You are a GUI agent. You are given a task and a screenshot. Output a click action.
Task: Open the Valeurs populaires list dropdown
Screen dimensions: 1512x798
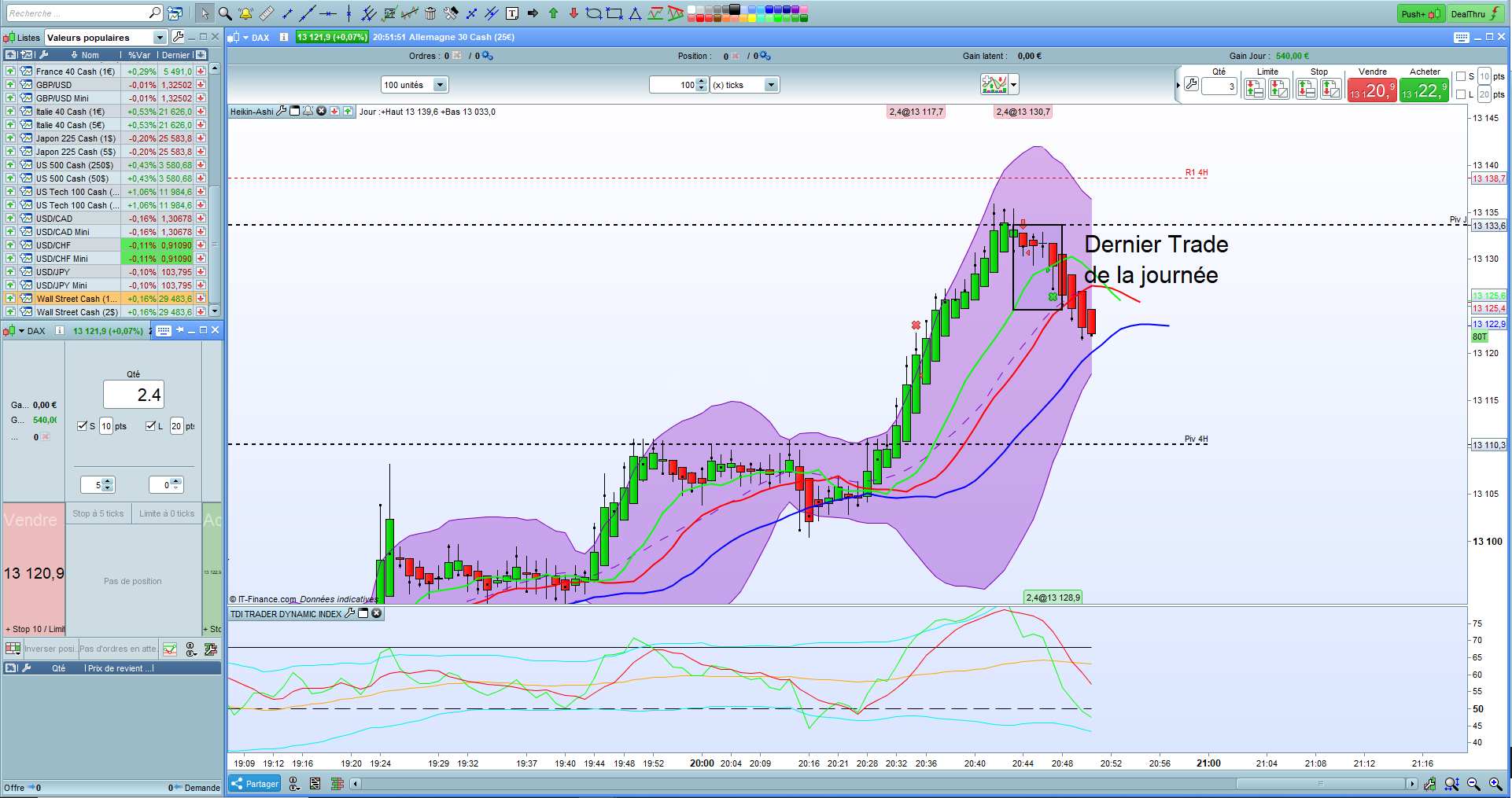click(160, 37)
